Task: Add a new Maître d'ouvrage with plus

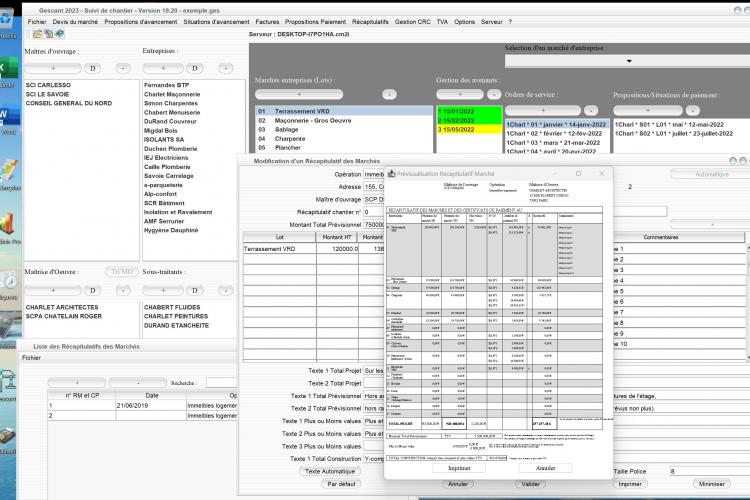Action: pyautogui.click(x=53, y=68)
